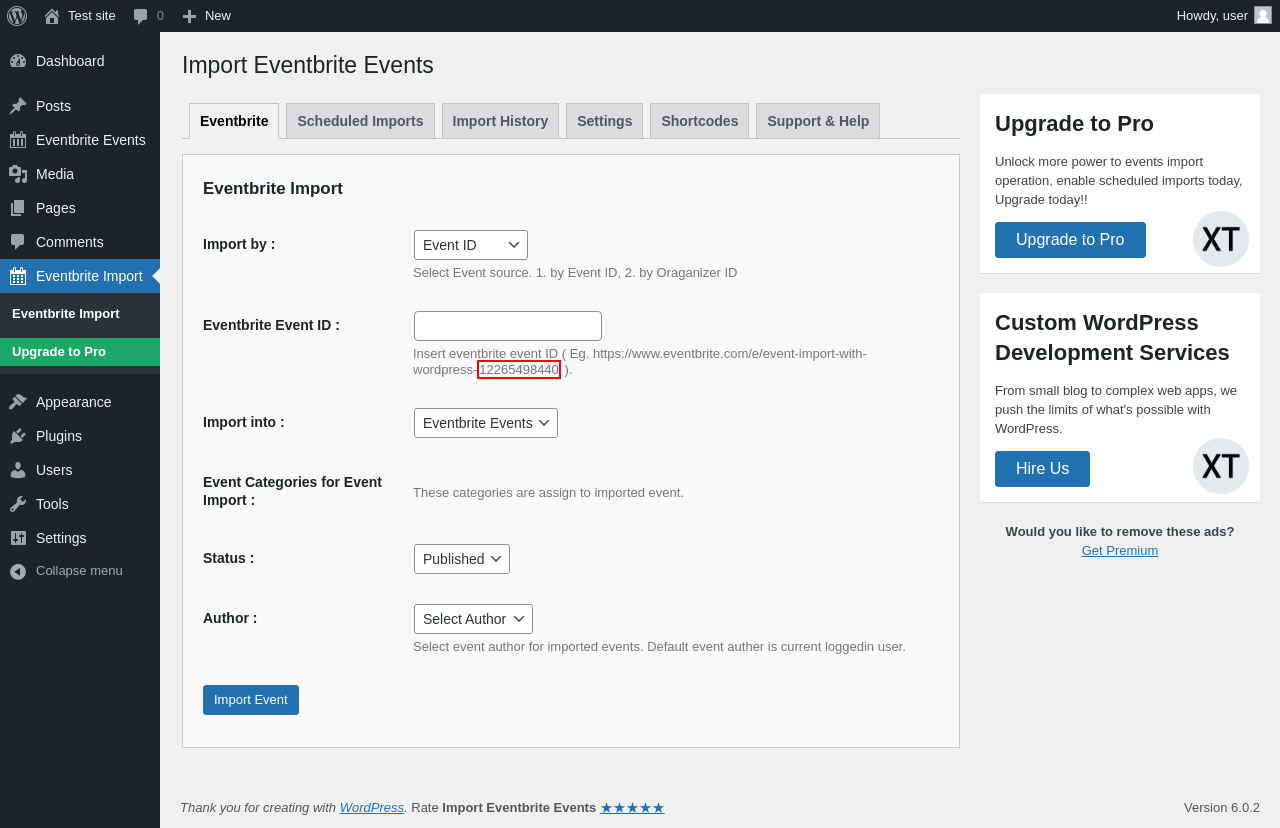The image size is (1280, 828).
Task: Open the Users menu item
Action: [x=80, y=470]
